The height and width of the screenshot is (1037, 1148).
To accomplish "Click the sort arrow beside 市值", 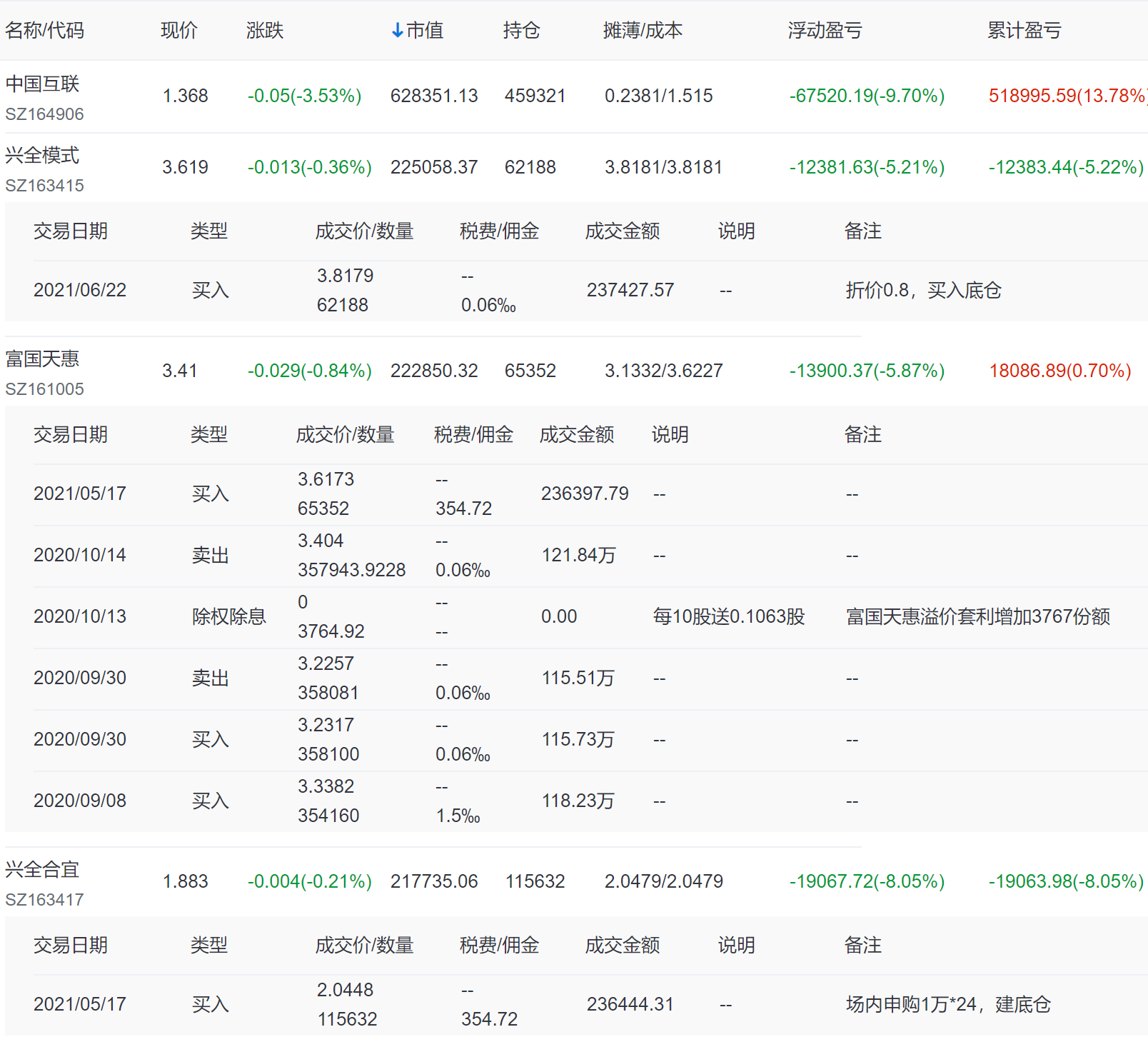I will pyautogui.click(x=398, y=31).
